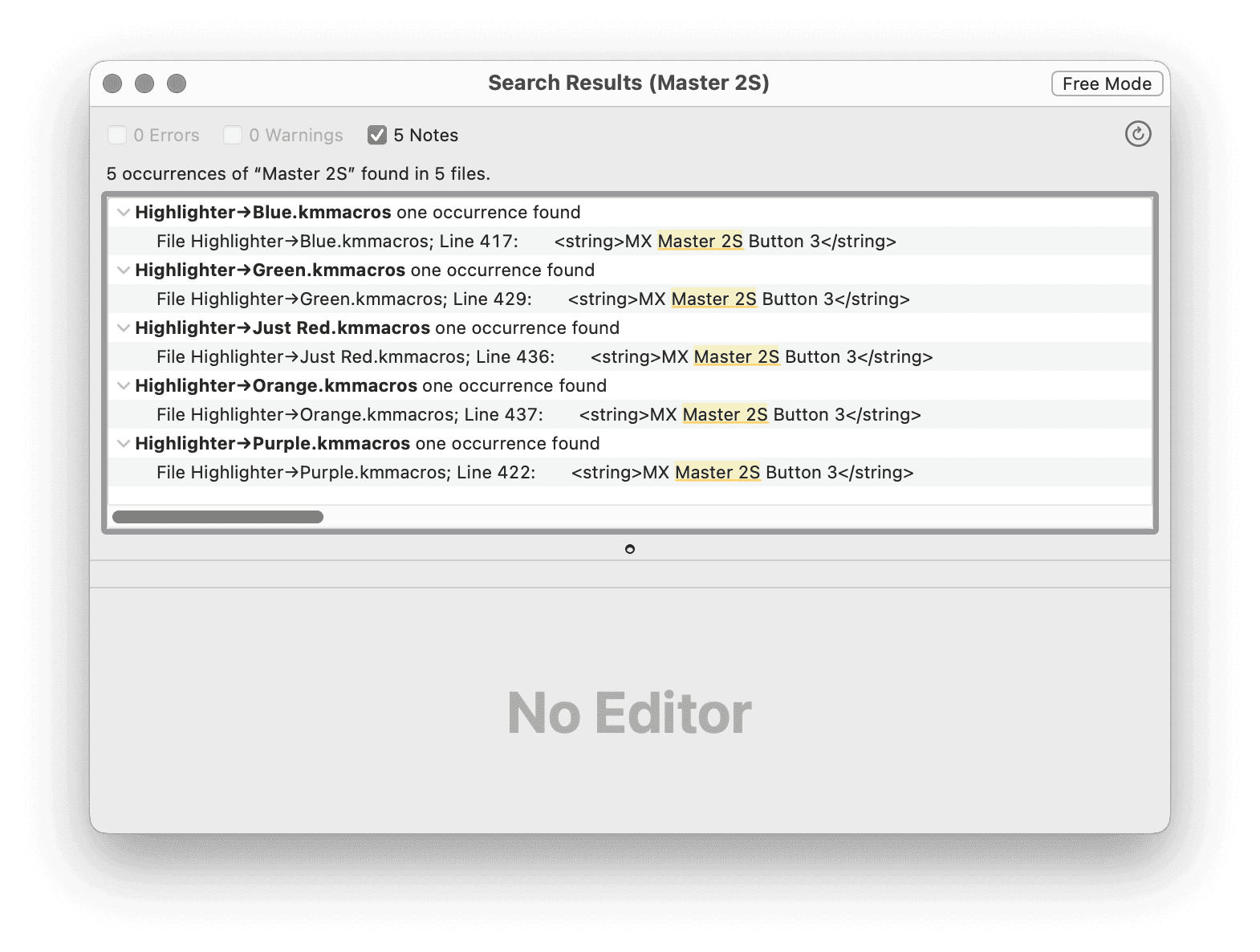Click the close window button
1260x952 pixels.
click(x=112, y=83)
